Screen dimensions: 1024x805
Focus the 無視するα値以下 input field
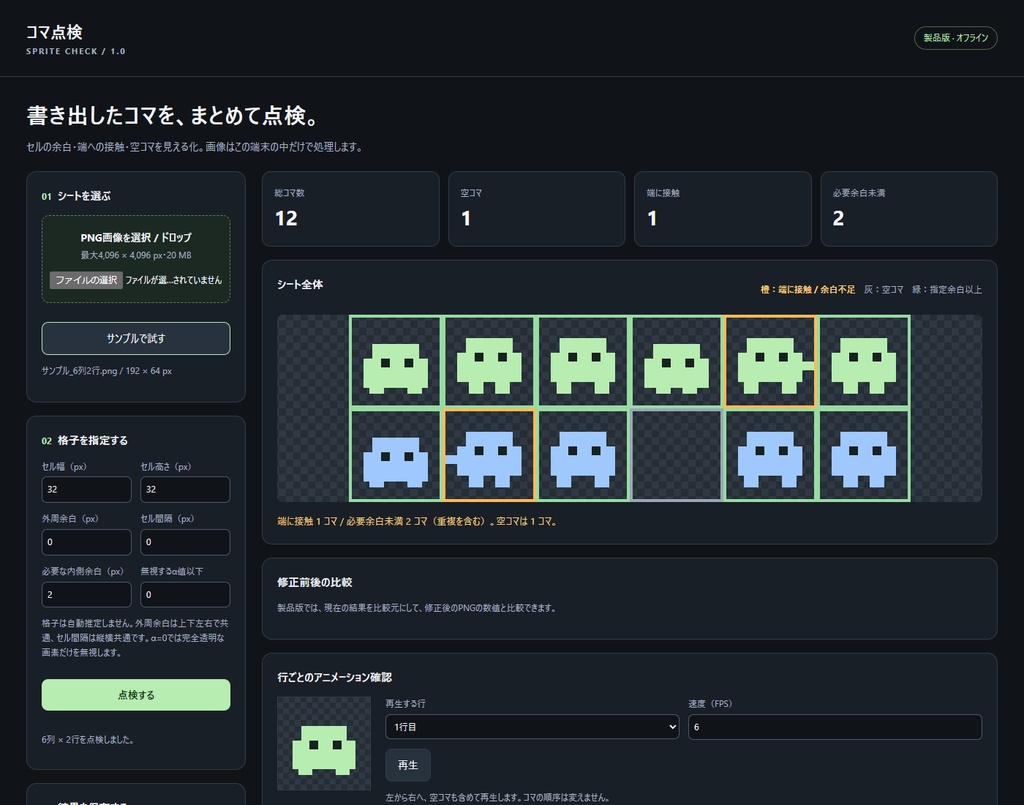click(185, 594)
